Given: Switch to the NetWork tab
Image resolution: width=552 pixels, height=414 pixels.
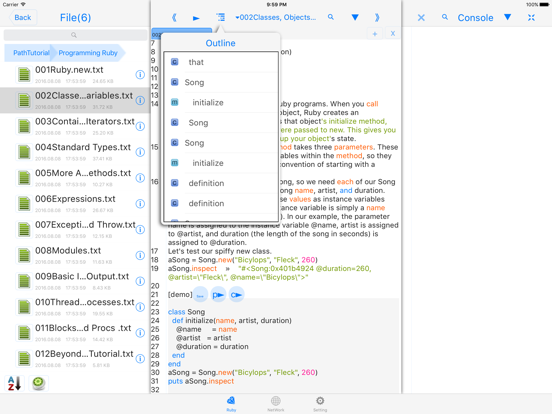Looking at the screenshot, I should [x=276, y=403].
